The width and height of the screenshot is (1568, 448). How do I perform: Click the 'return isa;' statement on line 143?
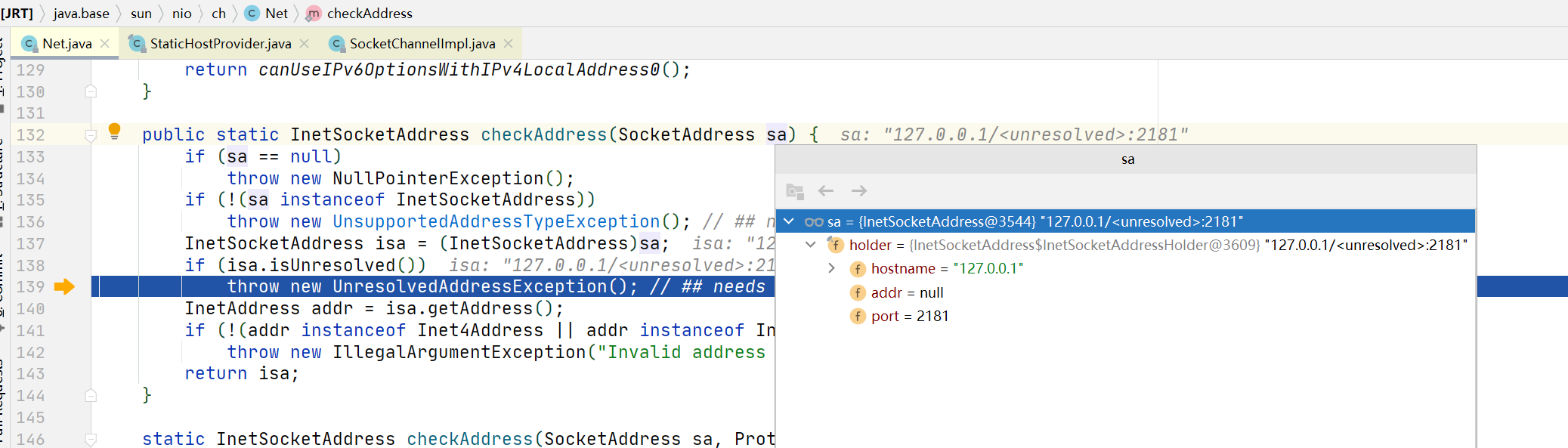click(242, 373)
